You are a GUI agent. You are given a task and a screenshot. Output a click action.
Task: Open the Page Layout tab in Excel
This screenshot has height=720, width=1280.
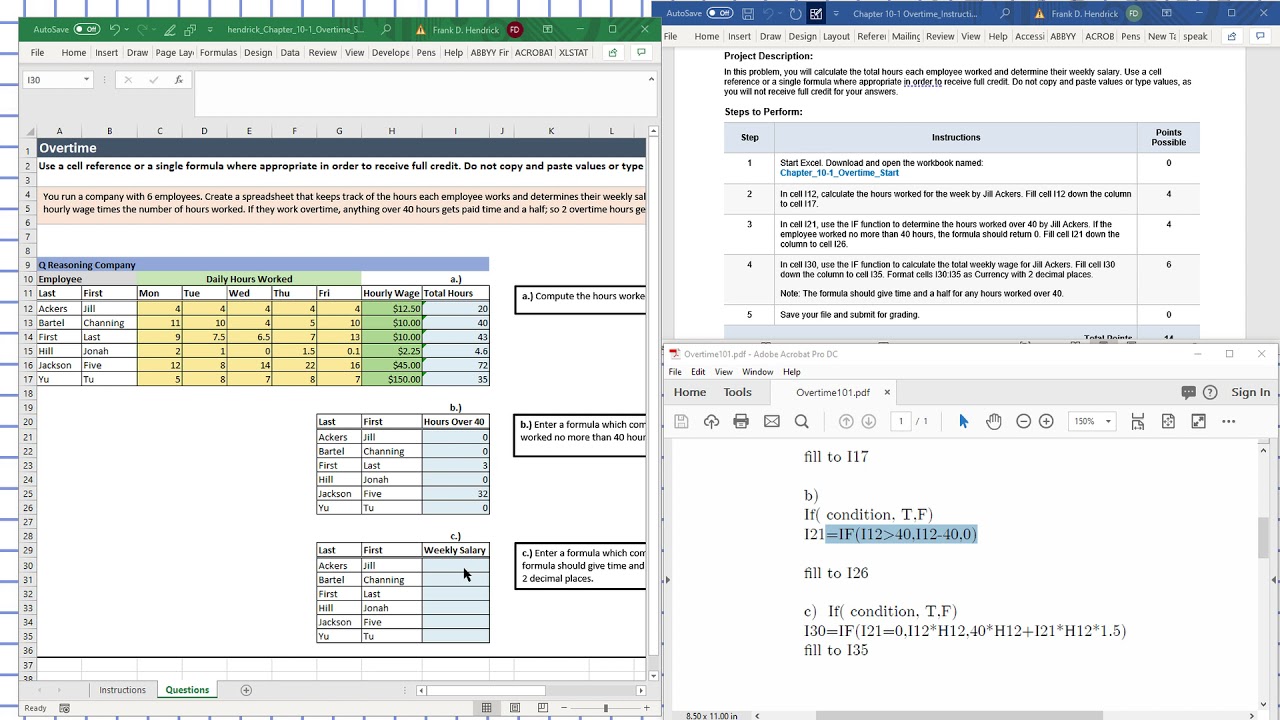(x=174, y=53)
